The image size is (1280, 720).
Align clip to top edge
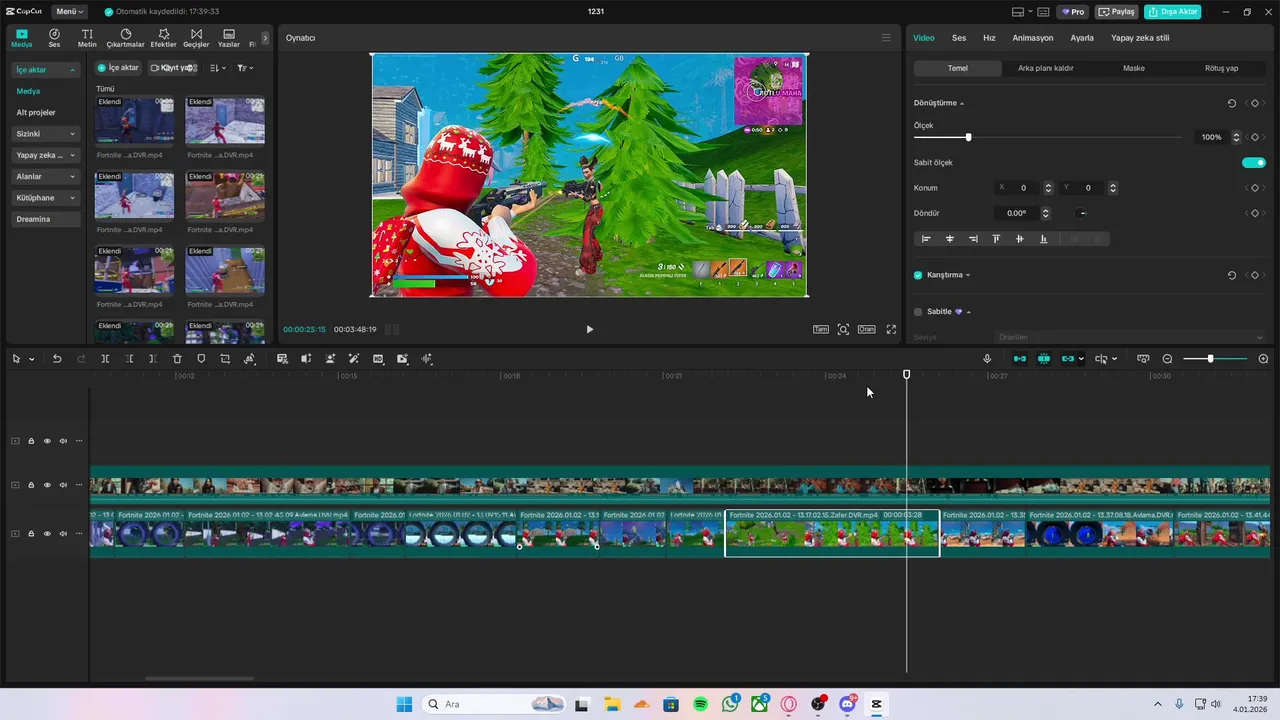[x=996, y=239]
